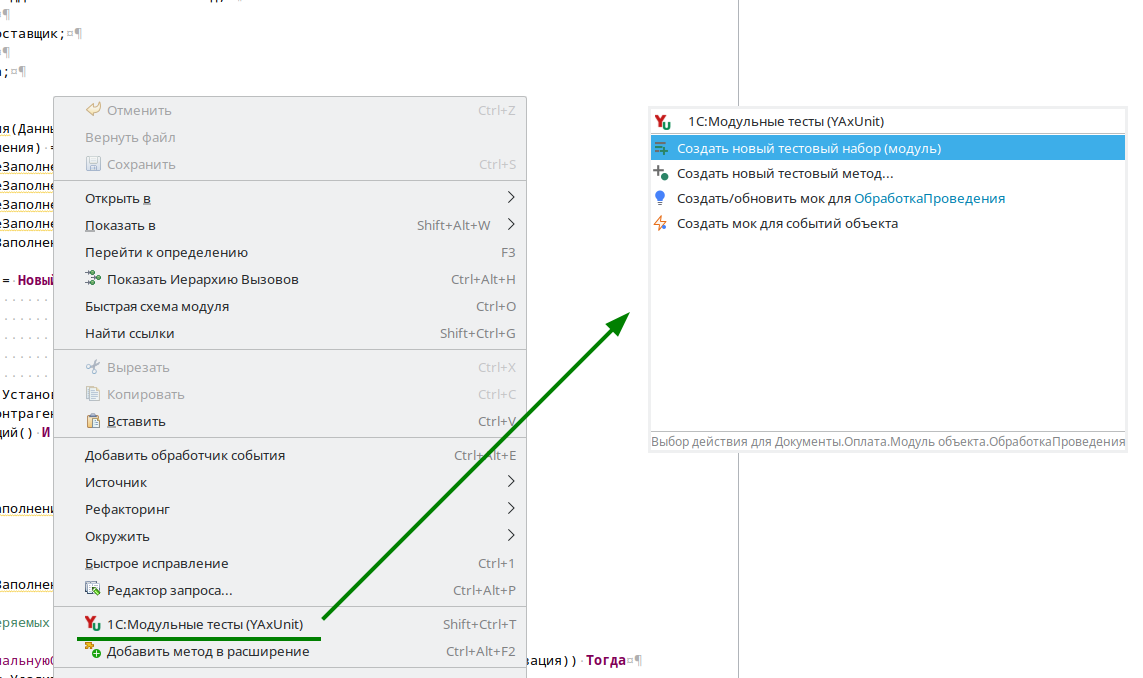This screenshot has height=678, width=1143.
Task: Expand the Рефакторинг submenu arrow
Action: click(x=511, y=508)
